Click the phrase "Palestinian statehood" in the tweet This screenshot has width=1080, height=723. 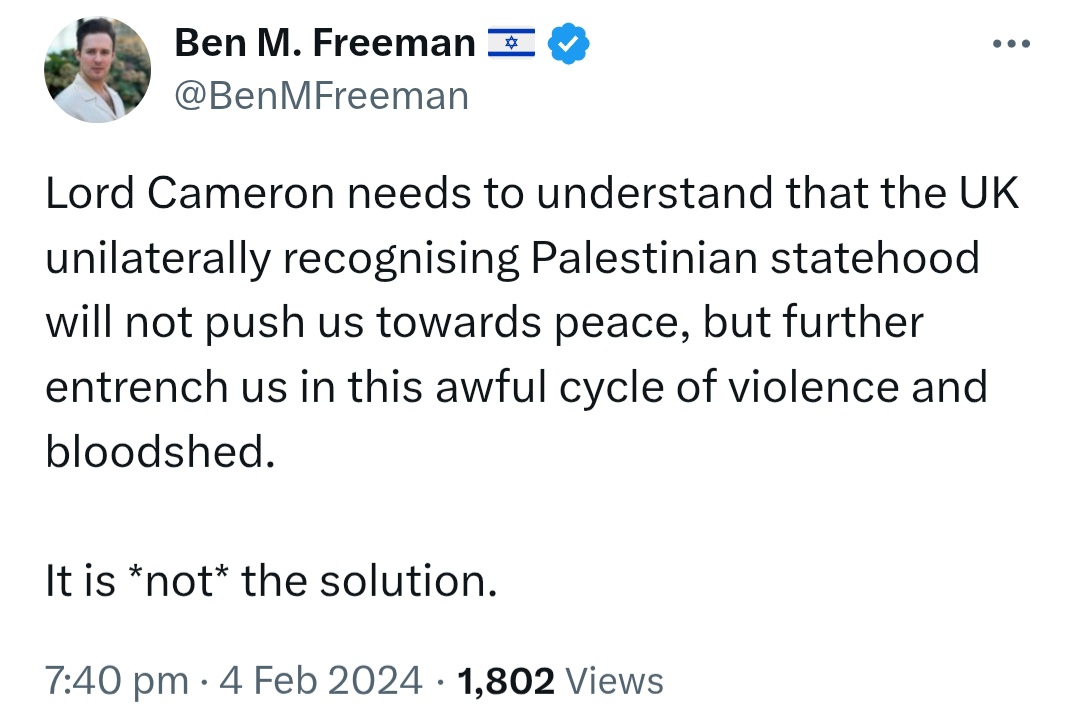pos(755,258)
